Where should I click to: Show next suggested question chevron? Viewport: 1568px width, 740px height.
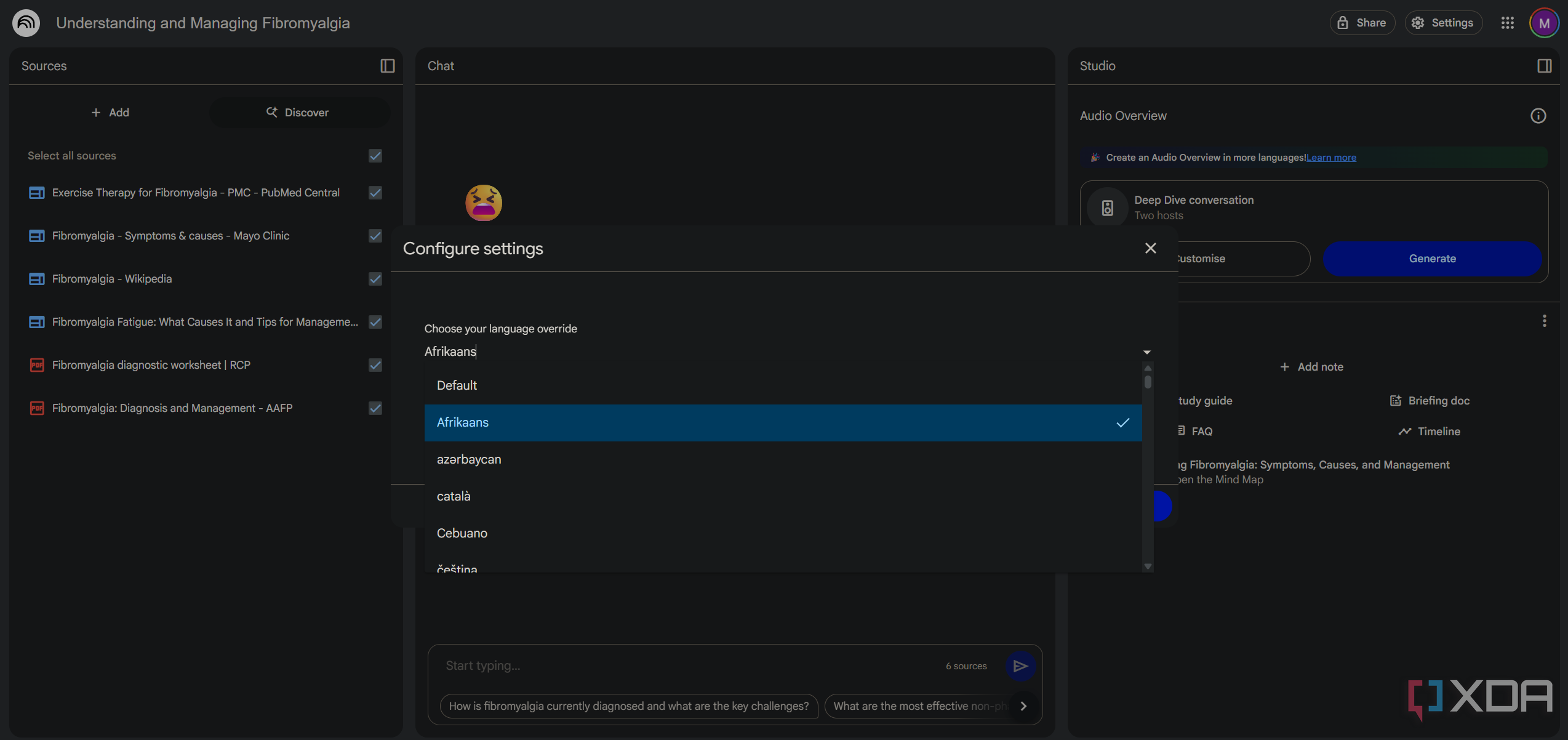[1023, 706]
